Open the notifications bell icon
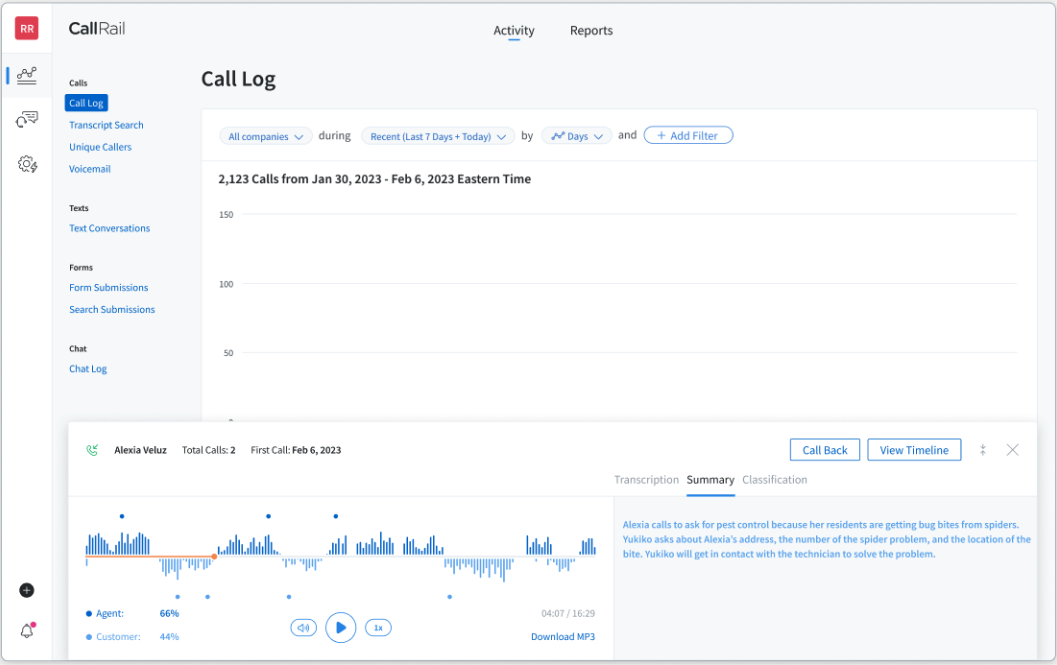This screenshot has height=665, width=1057. pyautogui.click(x=27, y=630)
